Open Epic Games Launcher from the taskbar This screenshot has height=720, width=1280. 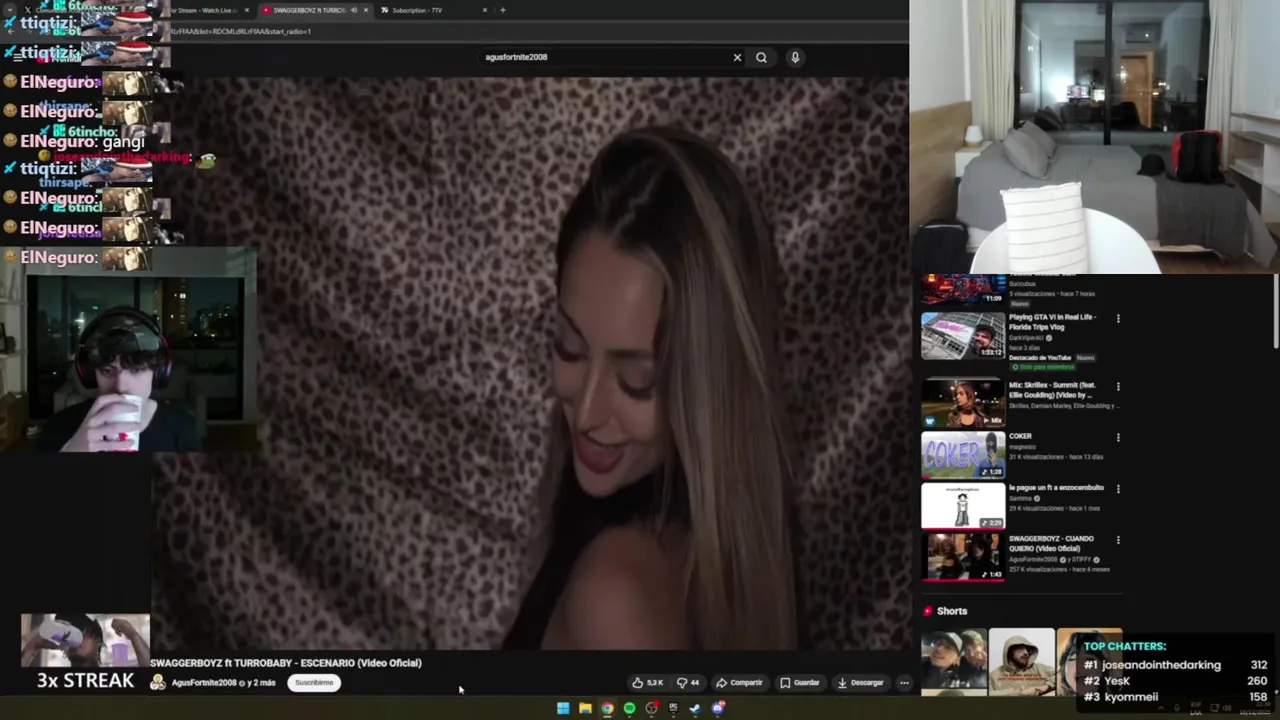pos(673,709)
